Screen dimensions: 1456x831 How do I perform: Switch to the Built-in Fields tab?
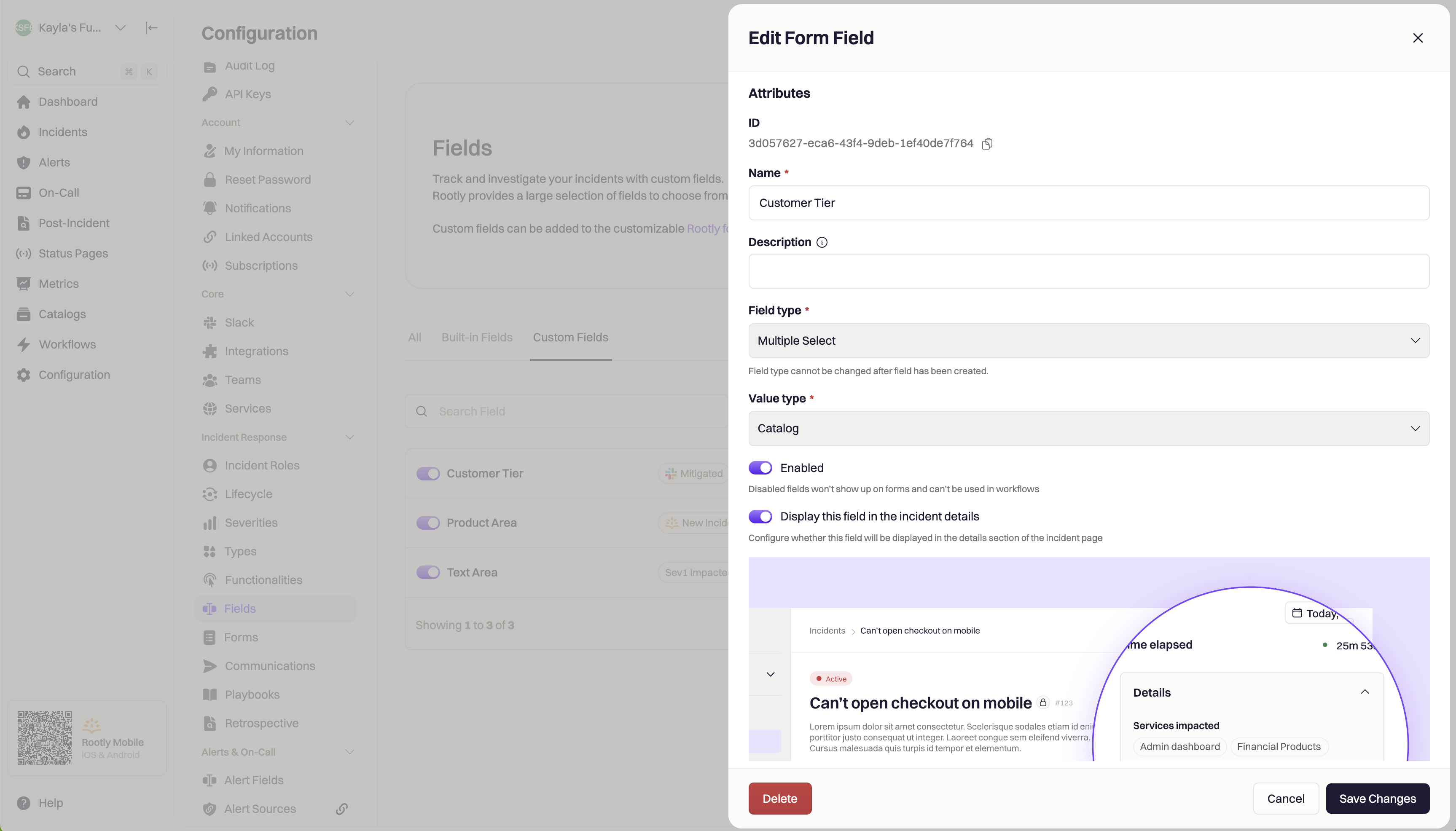coord(477,337)
